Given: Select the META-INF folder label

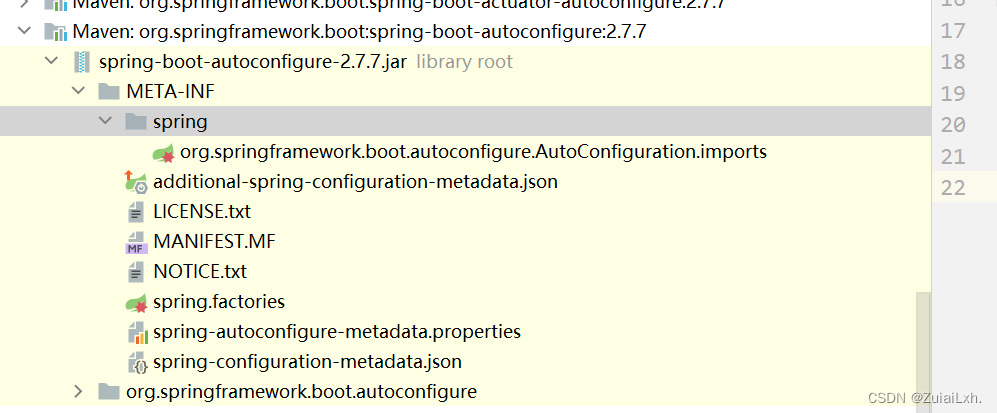Looking at the screenshot, I should point(170,91).
